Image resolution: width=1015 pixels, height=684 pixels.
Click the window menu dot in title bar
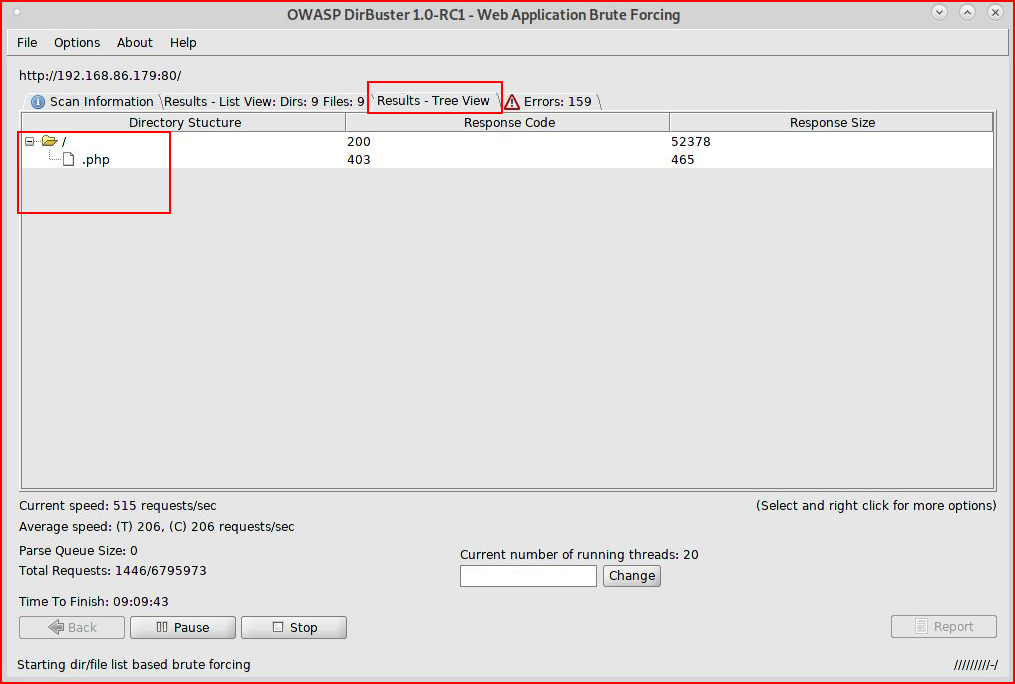(17, 12)
